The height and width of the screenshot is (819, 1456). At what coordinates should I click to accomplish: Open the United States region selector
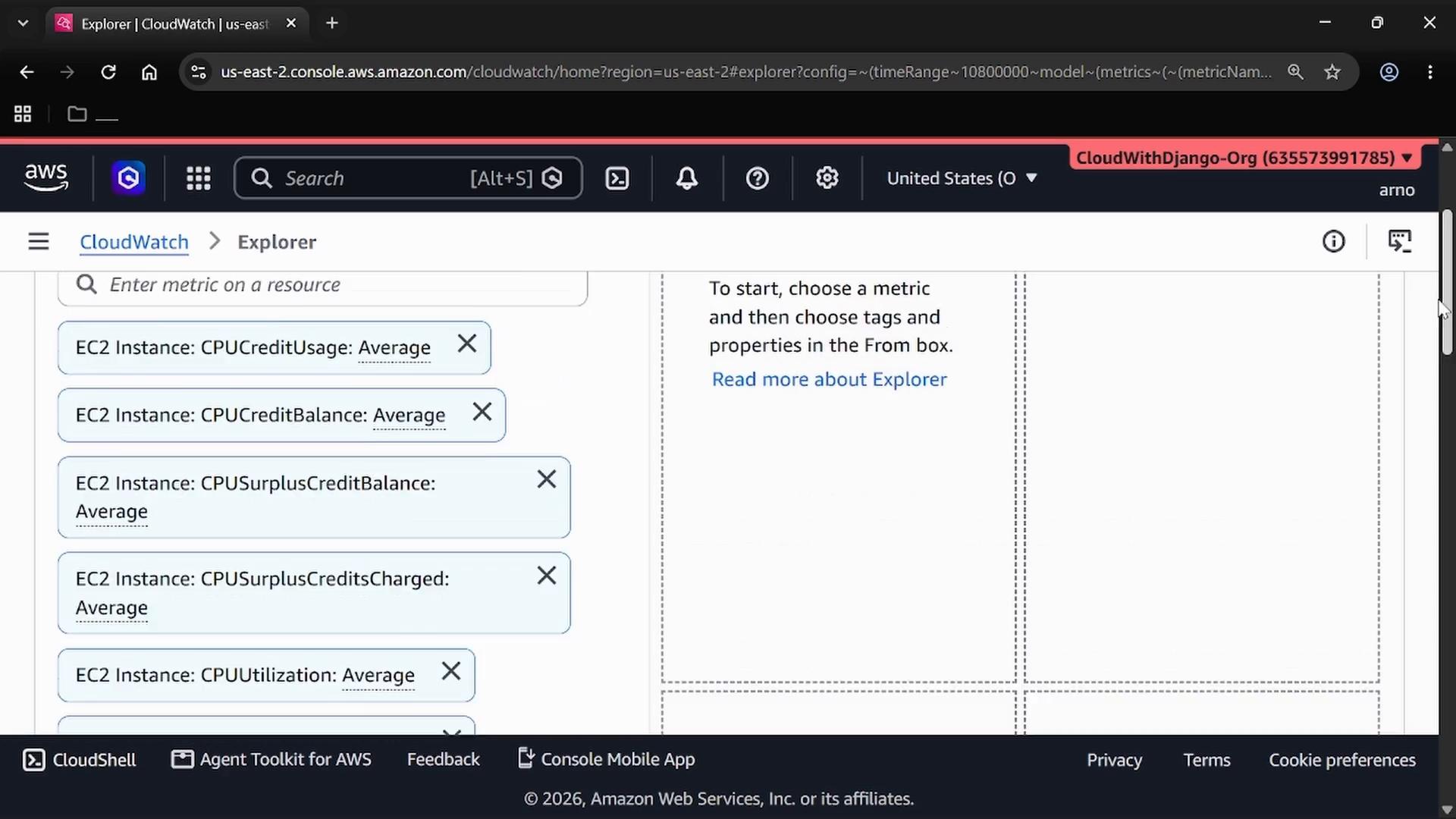(x=962, y=178)
